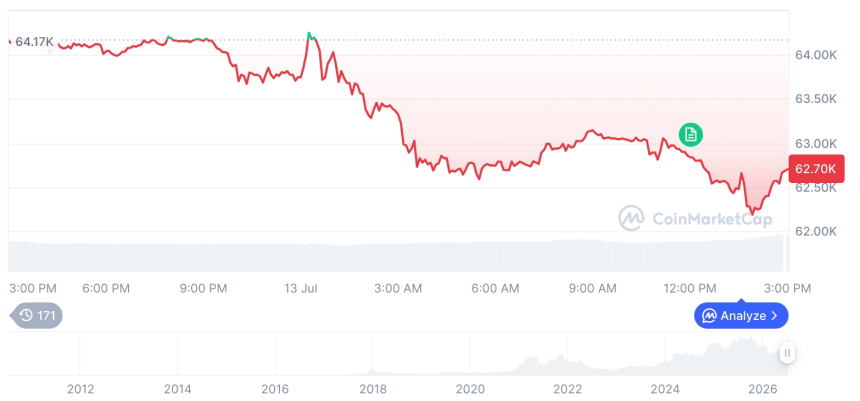The height and width of the screenshot is (401, 860).
Task: Click the 13 Jul date axis label
Action: 300,289
